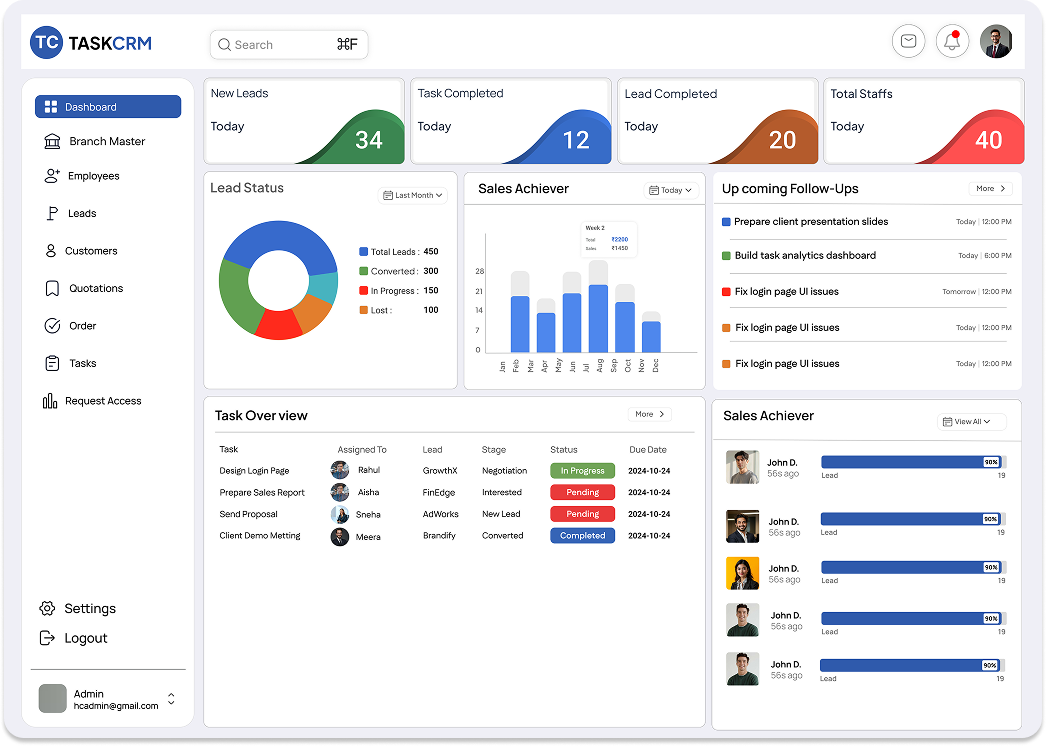Click the Request Access chart icon
Image resolution: width=1046 pixels, height=746 pixels.
coord(50,401)
